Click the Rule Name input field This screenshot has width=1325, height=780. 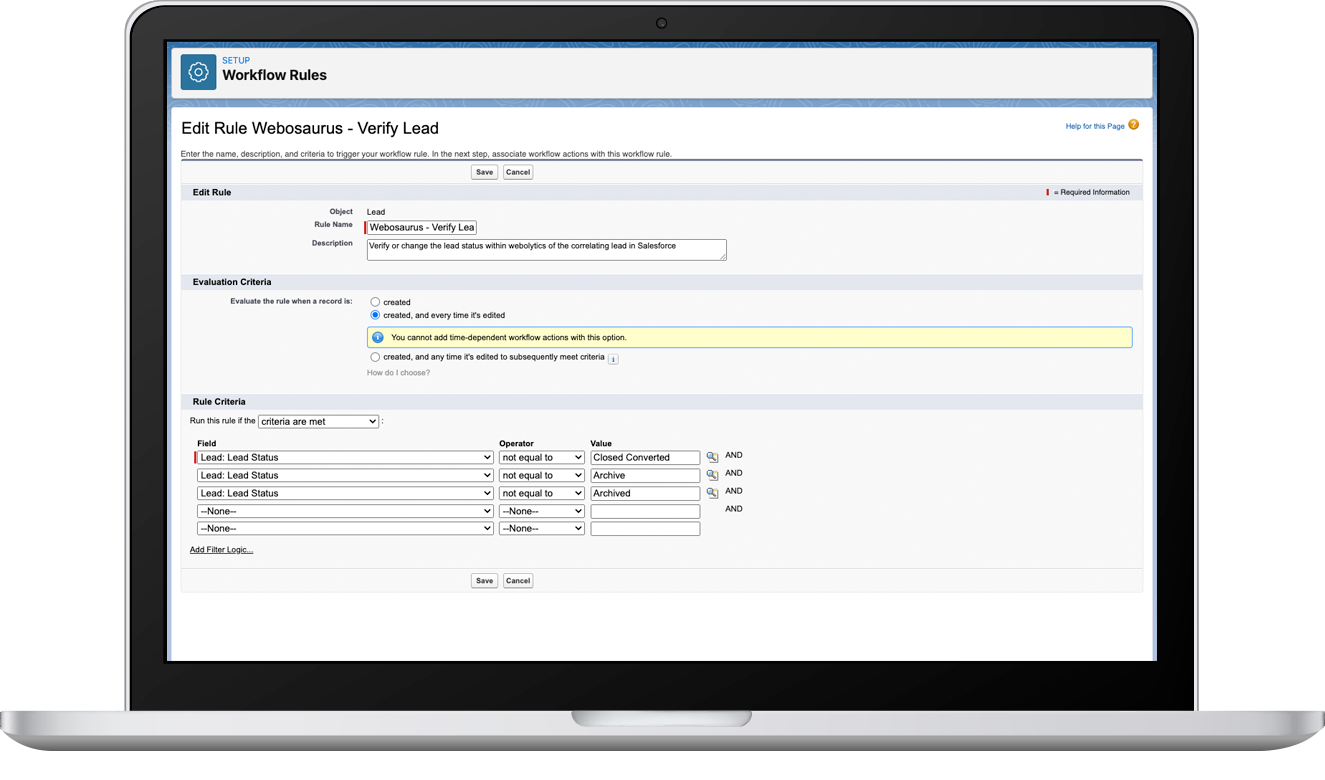tap(422, 227)
